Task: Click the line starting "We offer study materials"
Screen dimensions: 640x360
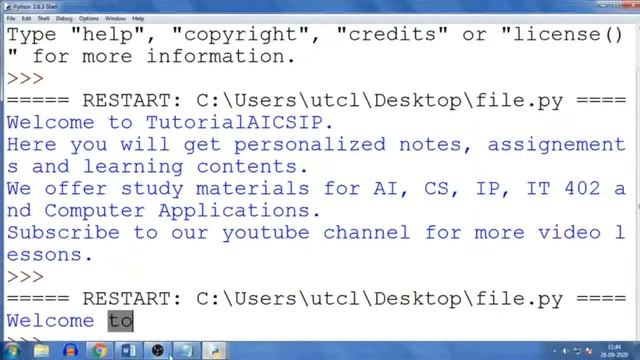Action: pyautogui.click(x=316, y=189)
